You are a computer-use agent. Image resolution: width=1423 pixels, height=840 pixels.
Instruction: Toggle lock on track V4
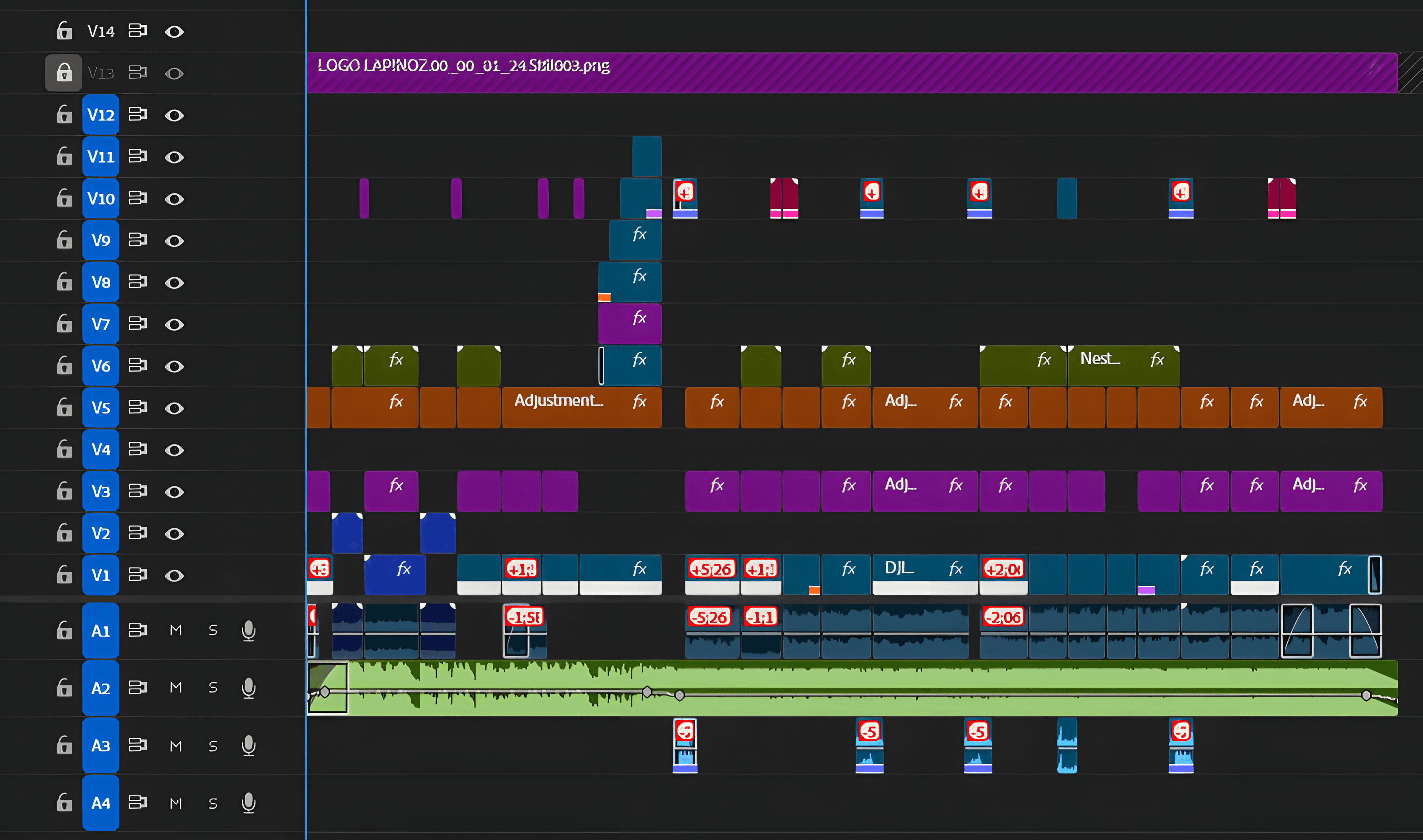point(64,449)
